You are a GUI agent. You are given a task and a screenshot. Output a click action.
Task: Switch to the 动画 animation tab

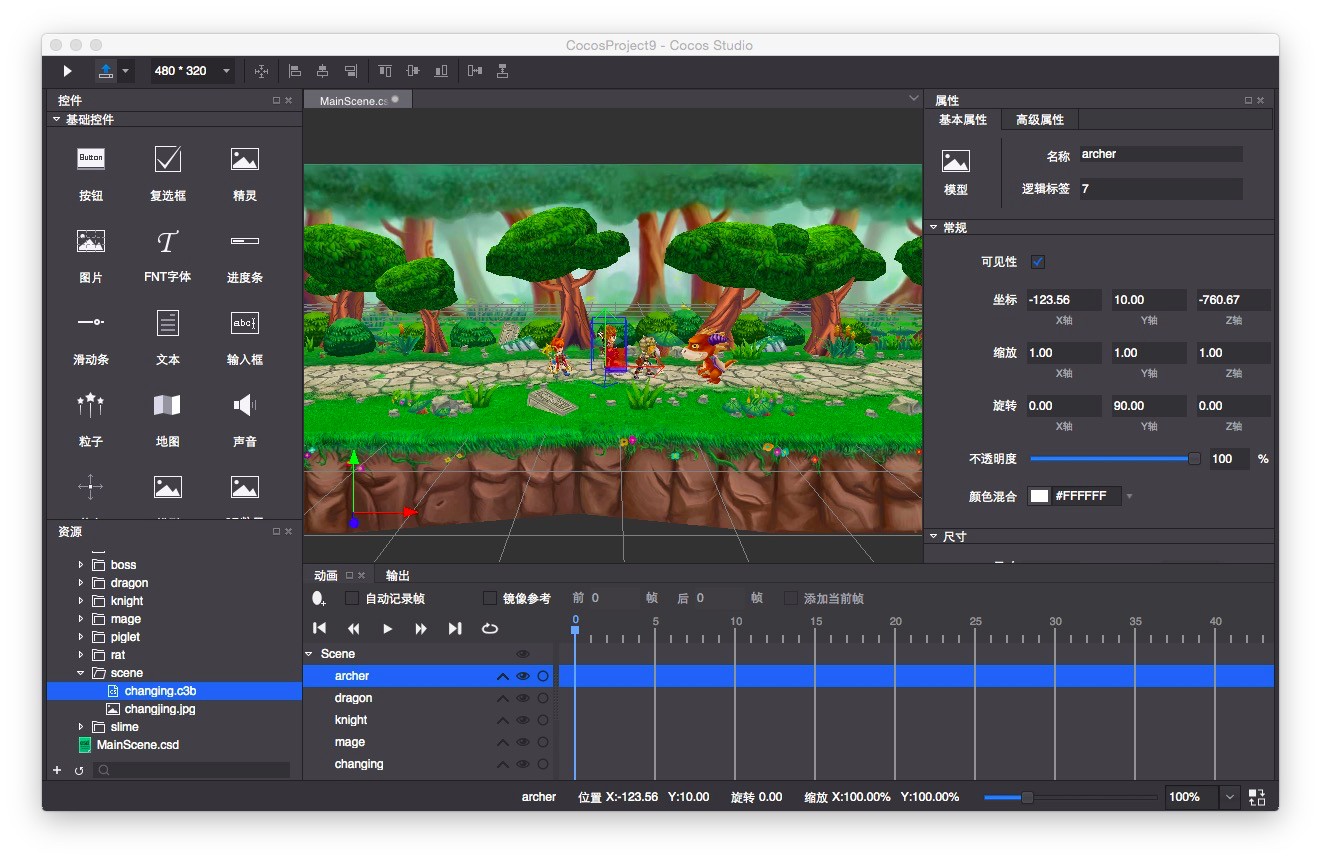pyautogui.click(x=326, y=575)
